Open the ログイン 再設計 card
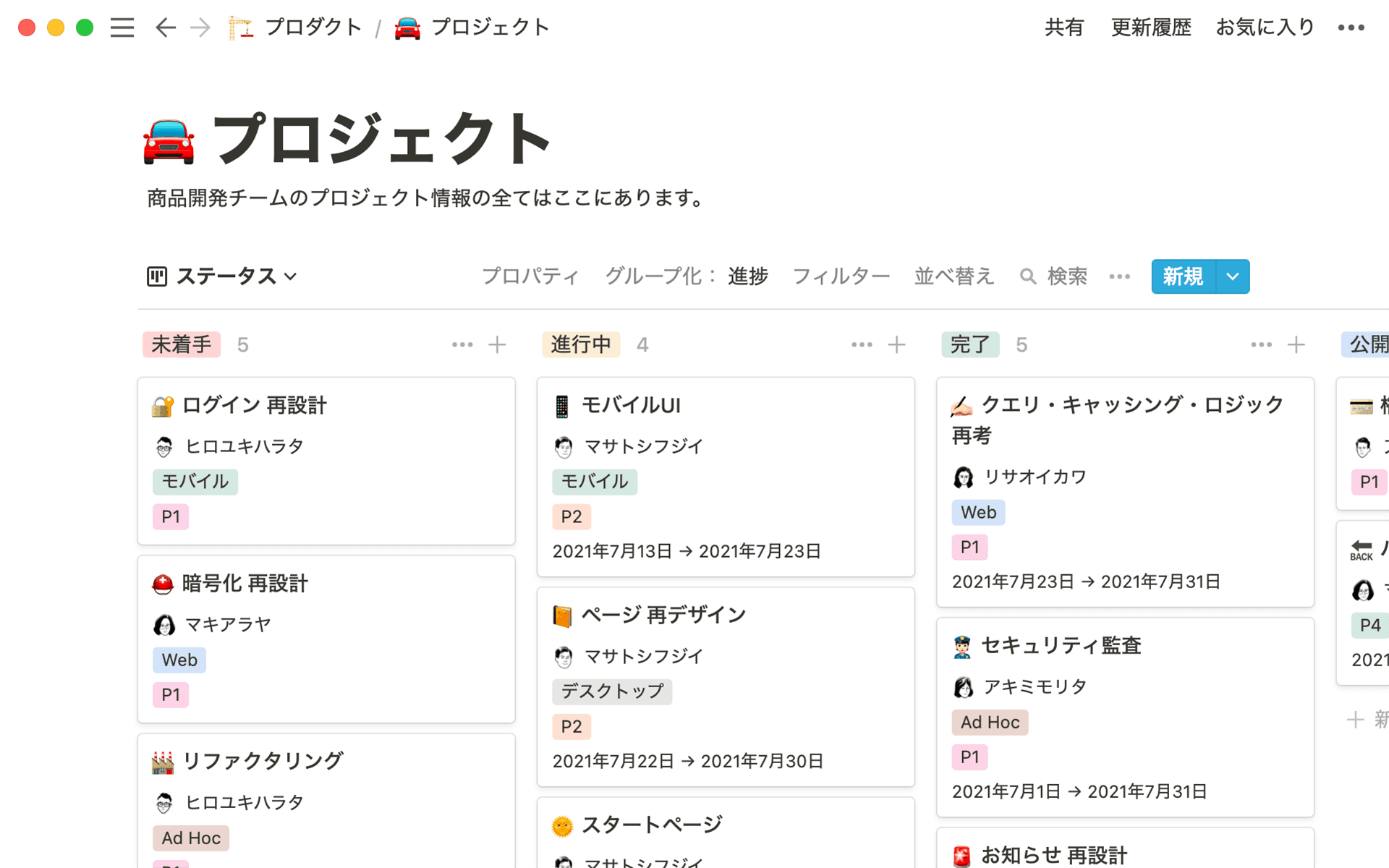This screenshot has height=868, width=1389. 326,405
